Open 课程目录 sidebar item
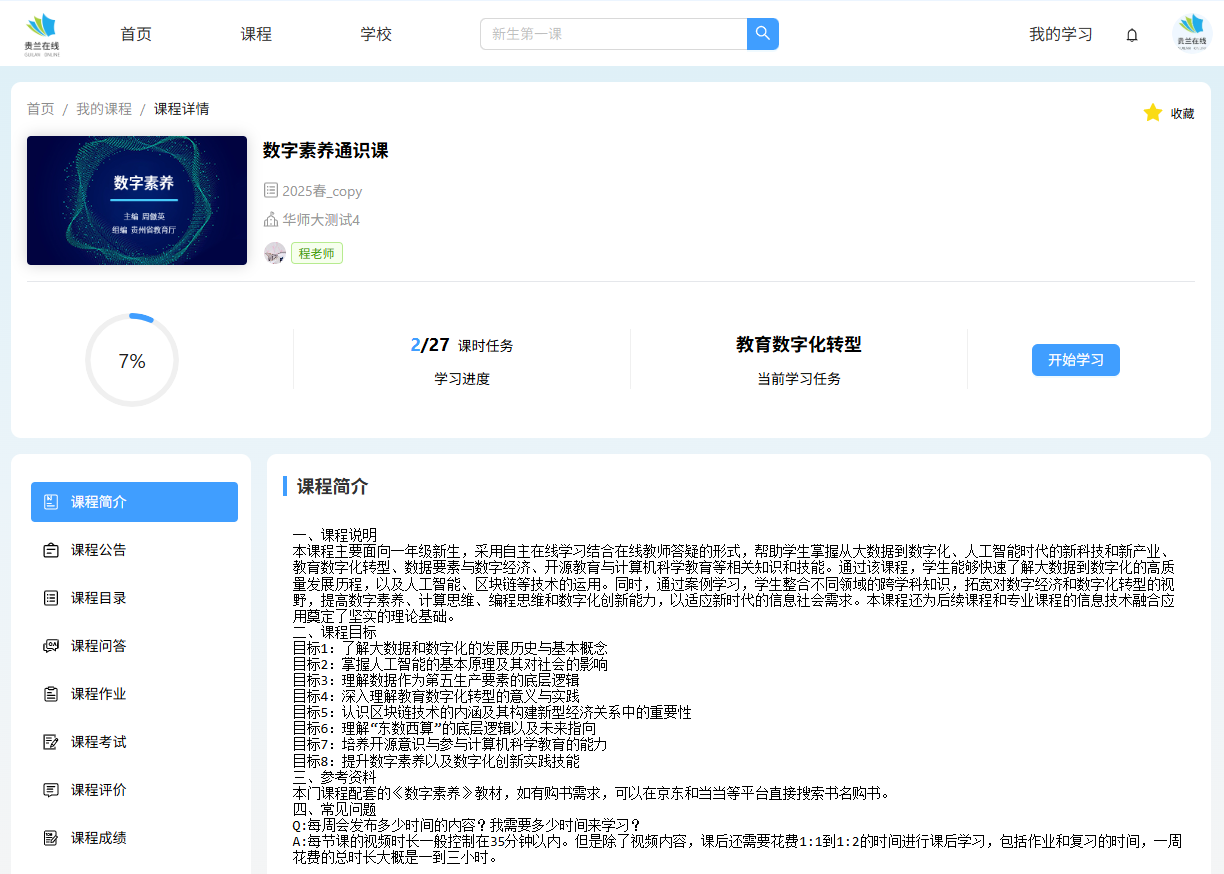1224x874 pixels. tap(98, 598)
